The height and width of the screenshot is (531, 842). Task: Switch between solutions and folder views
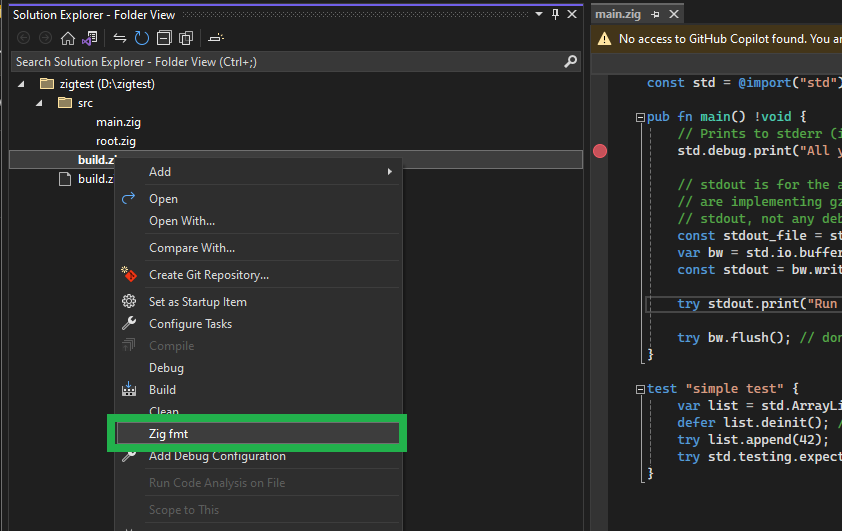(x=89, y=38)
